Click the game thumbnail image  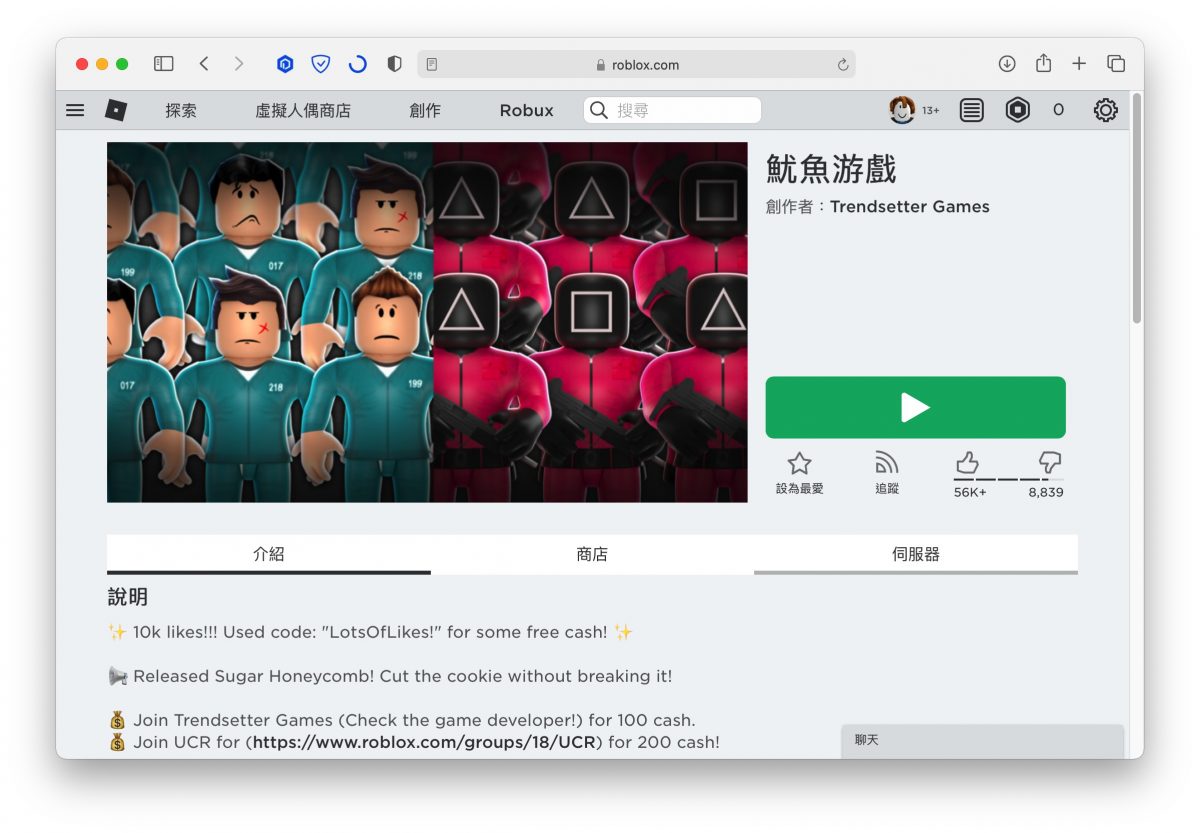[x=427, y=322]
